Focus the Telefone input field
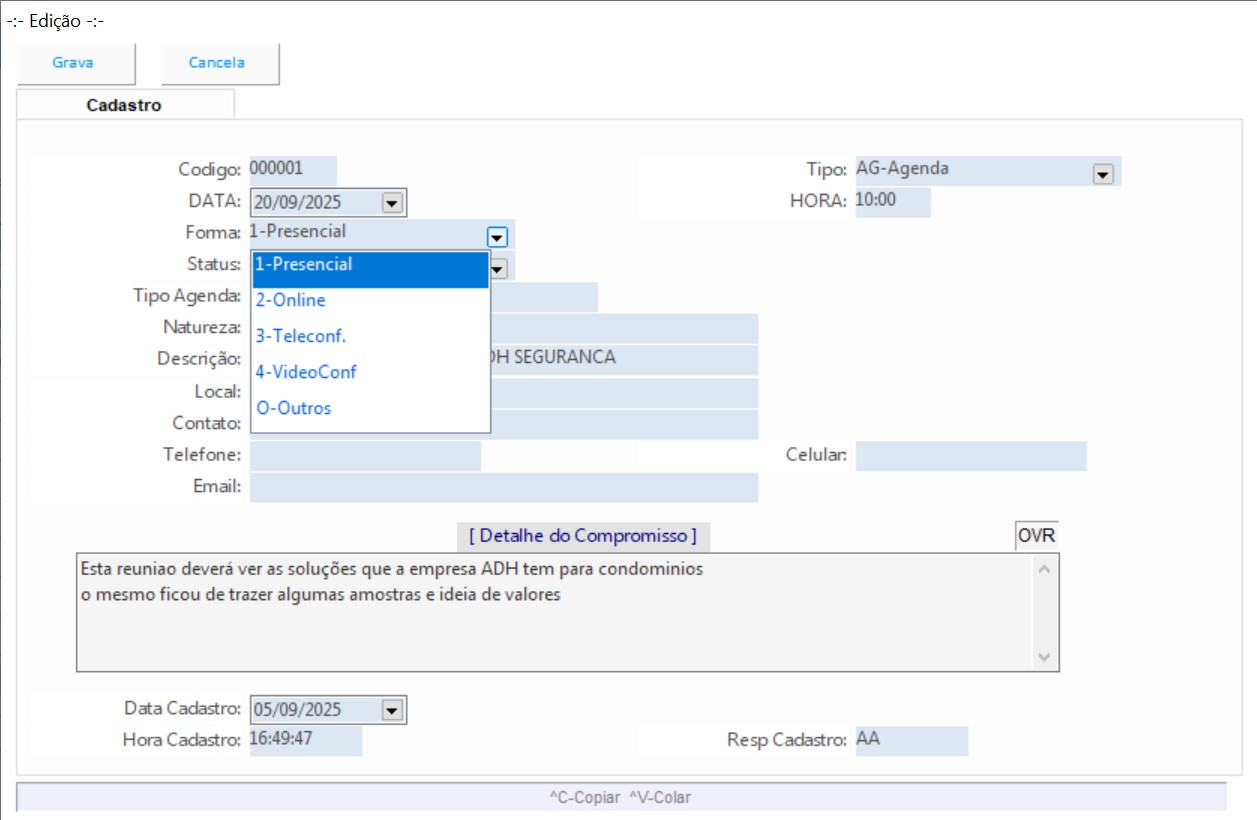 (365, 456)
